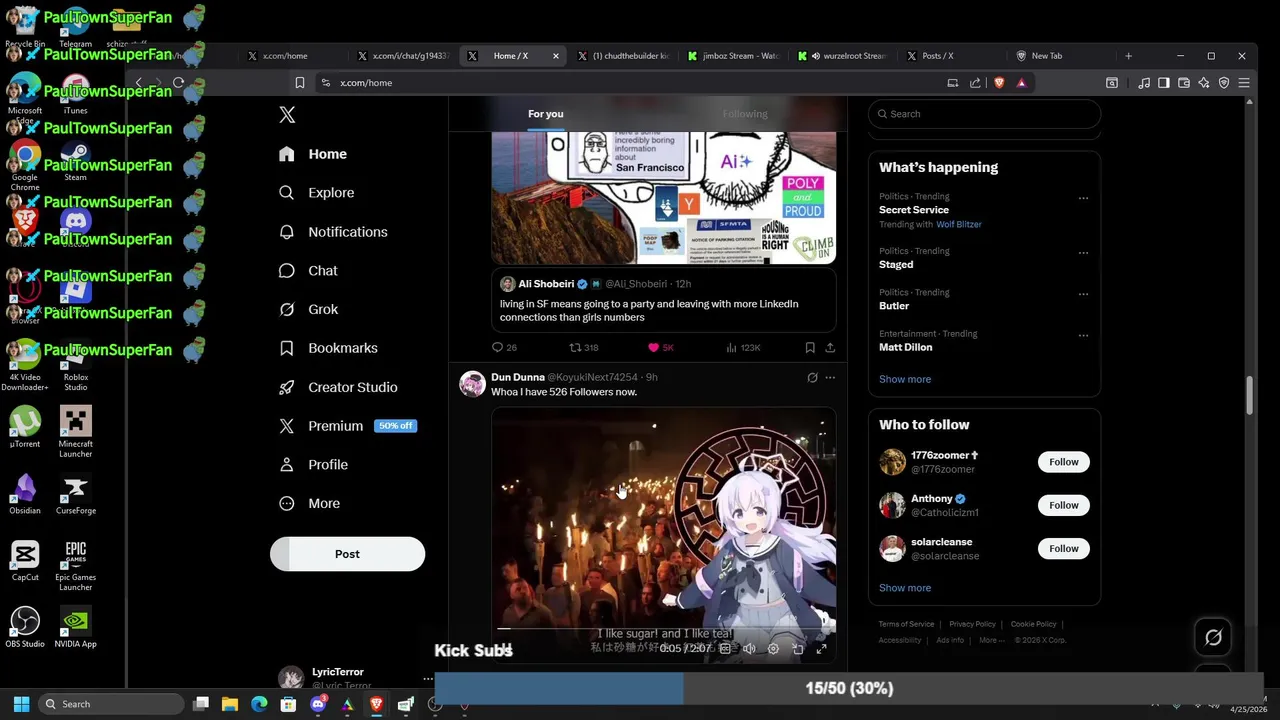
Task: Click the browser bookmark page icon
Action: [x=300, y=83]
